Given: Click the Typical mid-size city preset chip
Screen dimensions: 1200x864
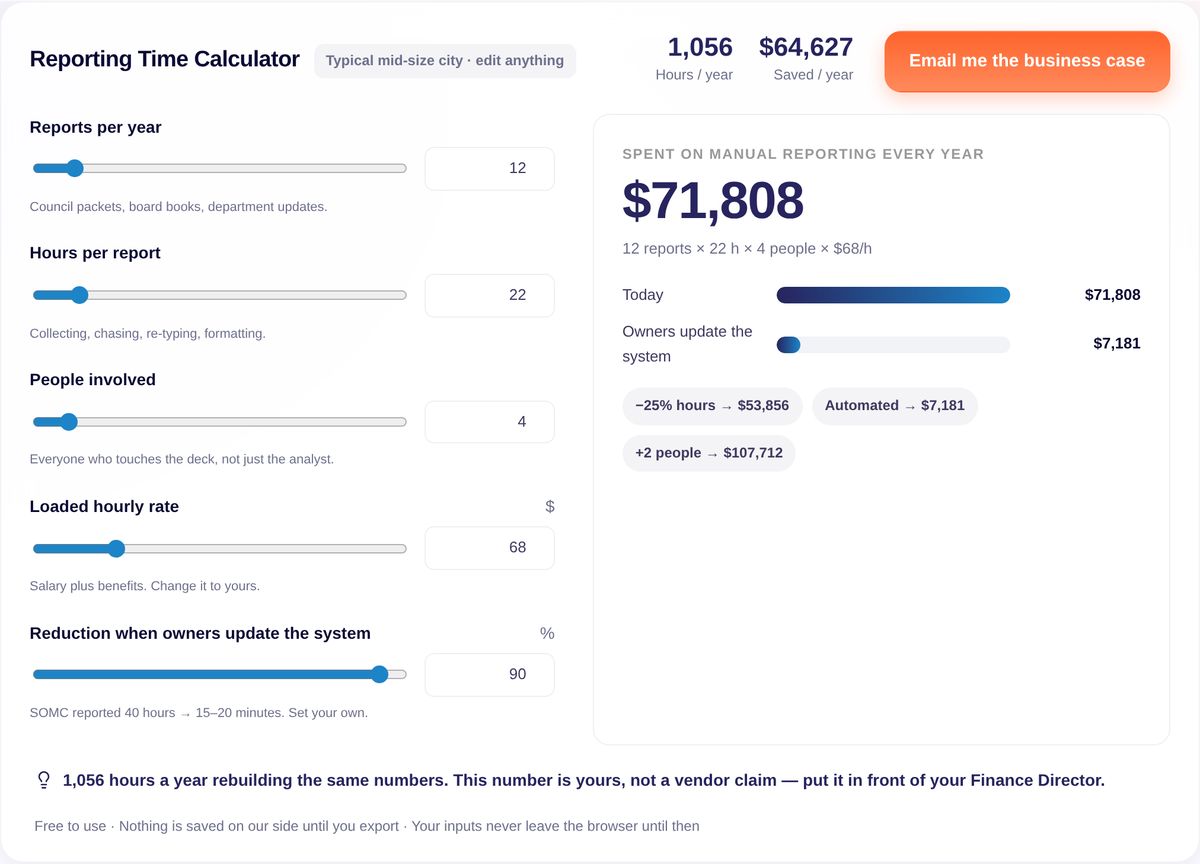Looking at the screenshot, I should 445,61.
